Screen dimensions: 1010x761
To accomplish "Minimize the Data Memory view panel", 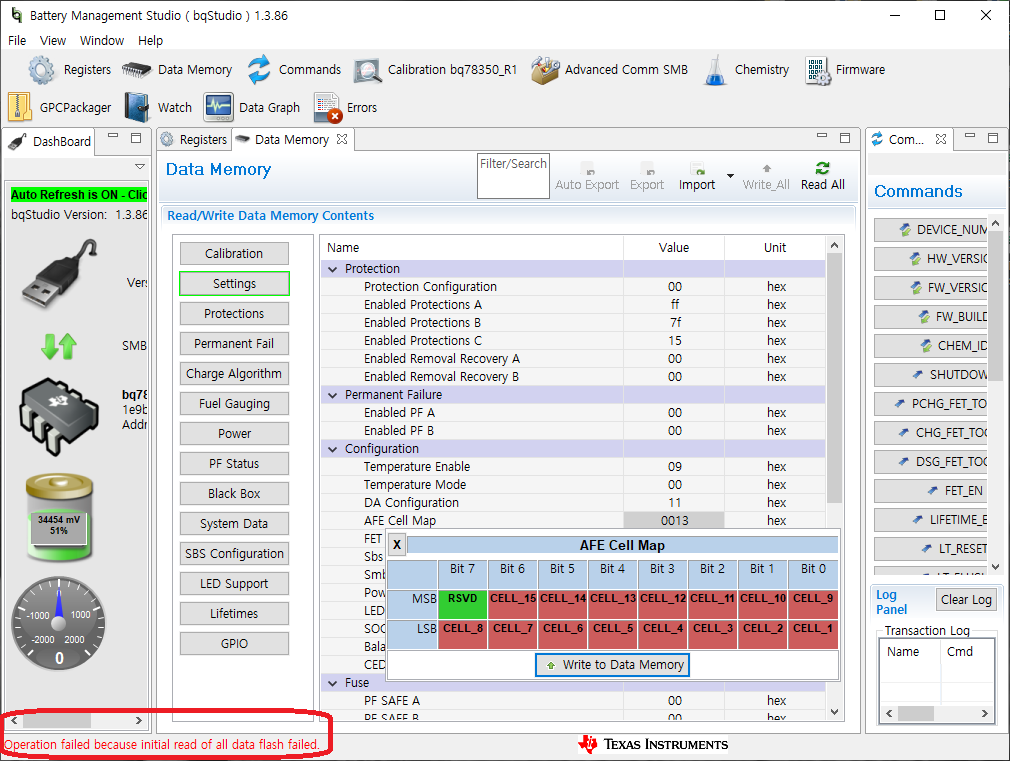I will tap(822, 137).
